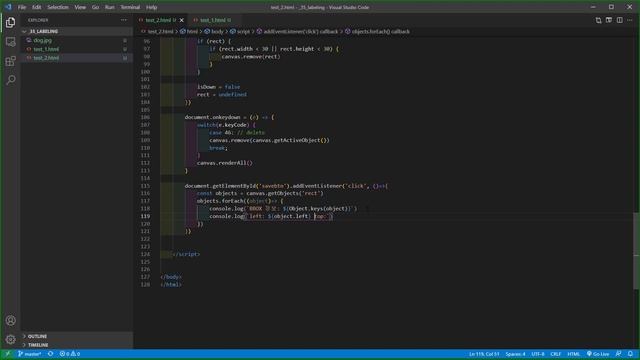Viewport: 640px width, 360px height.
Task: Click the Ln 119, Col 51 indicator
Action: coord(484,354)
